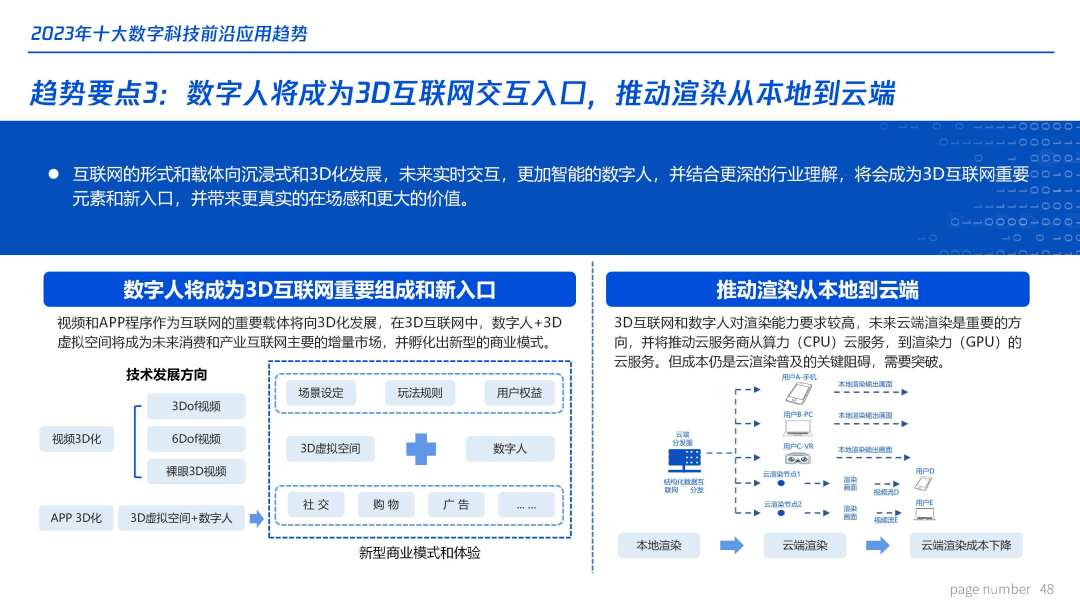Select the 推动渲染从本地到云端 header
Viewport: 1080px width, 608px height.
tap(817, 290)
